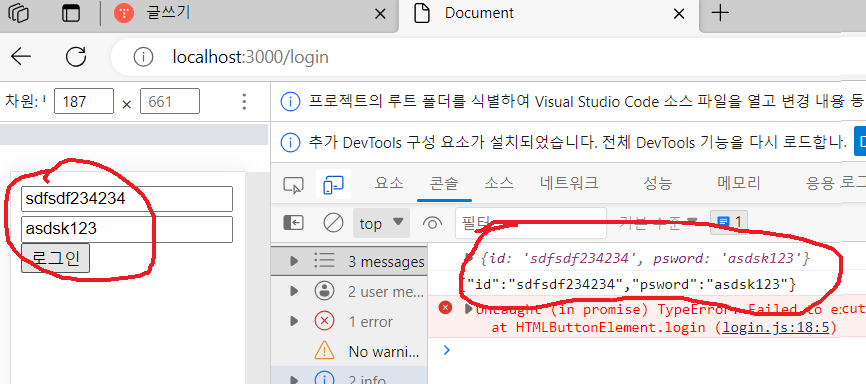Expand the Uncaught TypeError message
Viewport: 866px width, 384px height.
tap(468, 309)
